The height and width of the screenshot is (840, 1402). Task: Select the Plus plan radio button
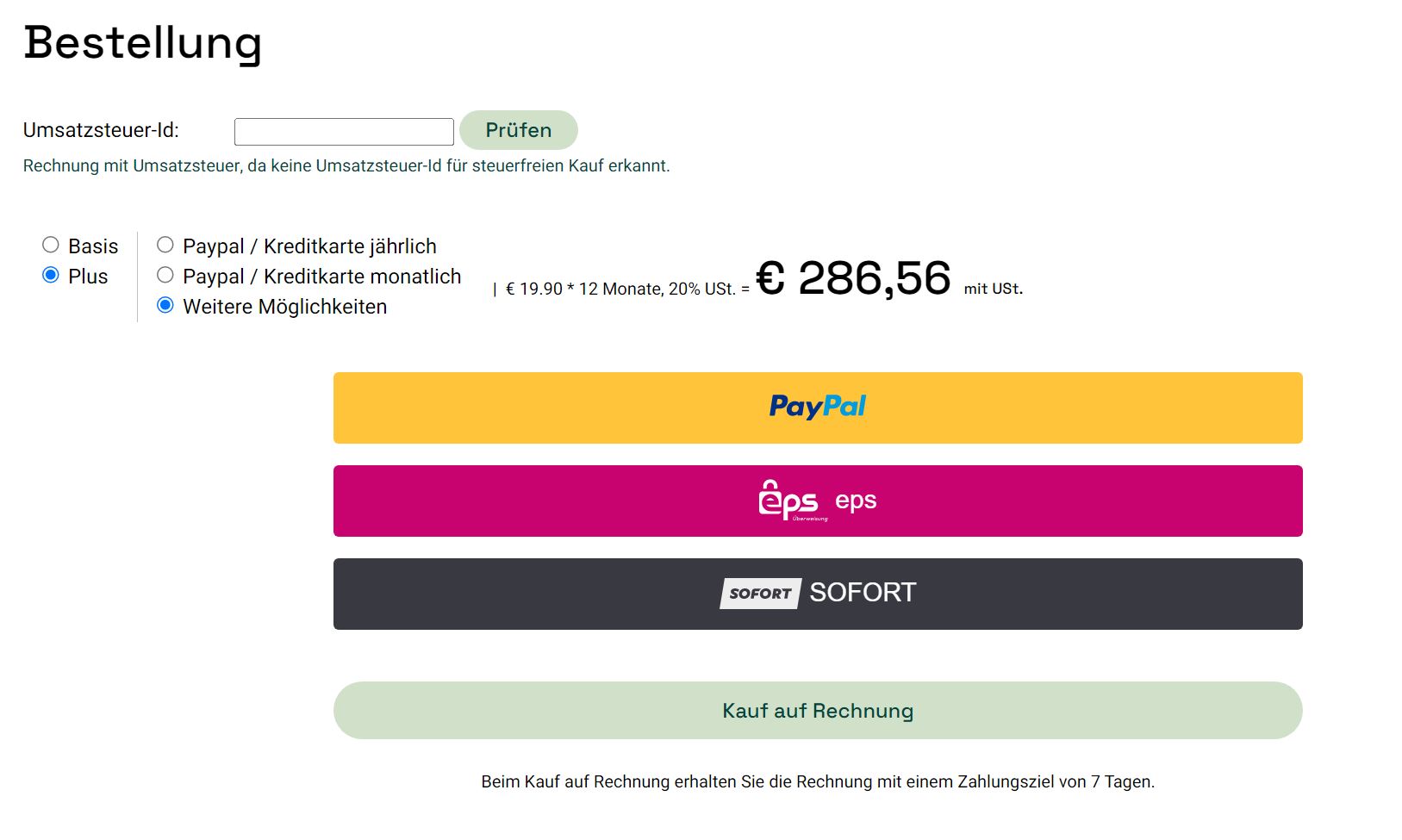(51, 275)
